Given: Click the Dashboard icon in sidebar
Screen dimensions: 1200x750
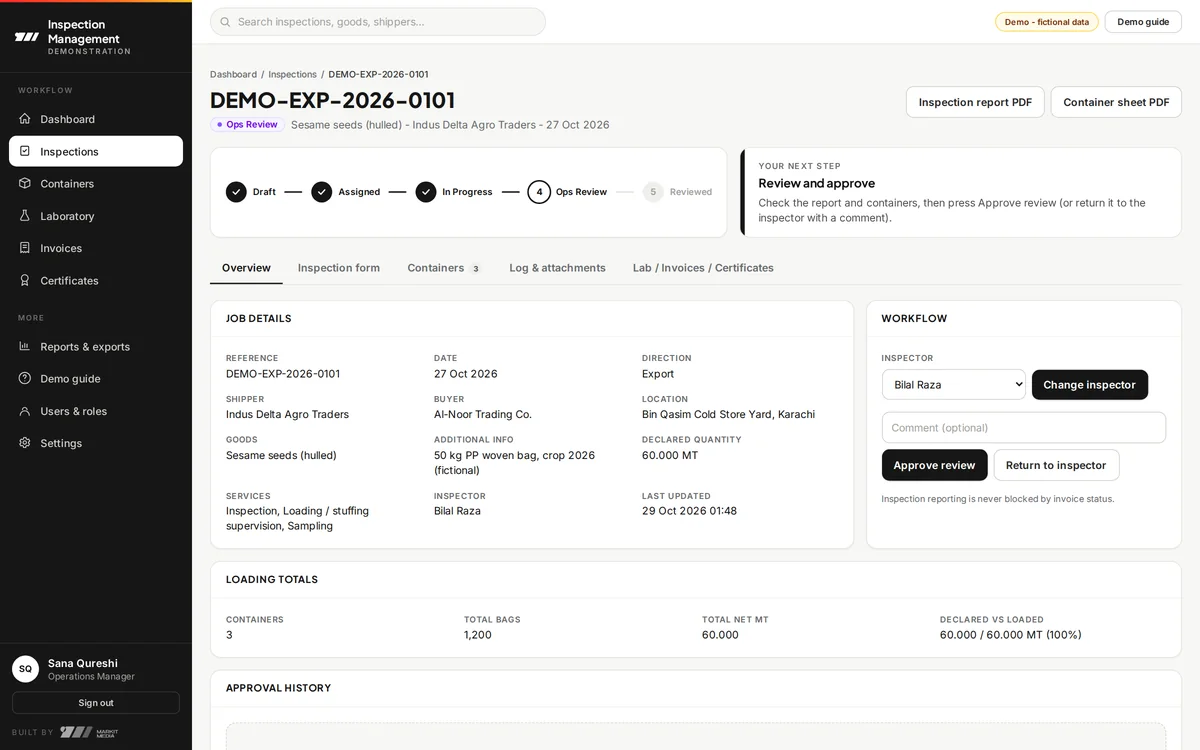Looking at the screenshot, I should tap(25, 119).
